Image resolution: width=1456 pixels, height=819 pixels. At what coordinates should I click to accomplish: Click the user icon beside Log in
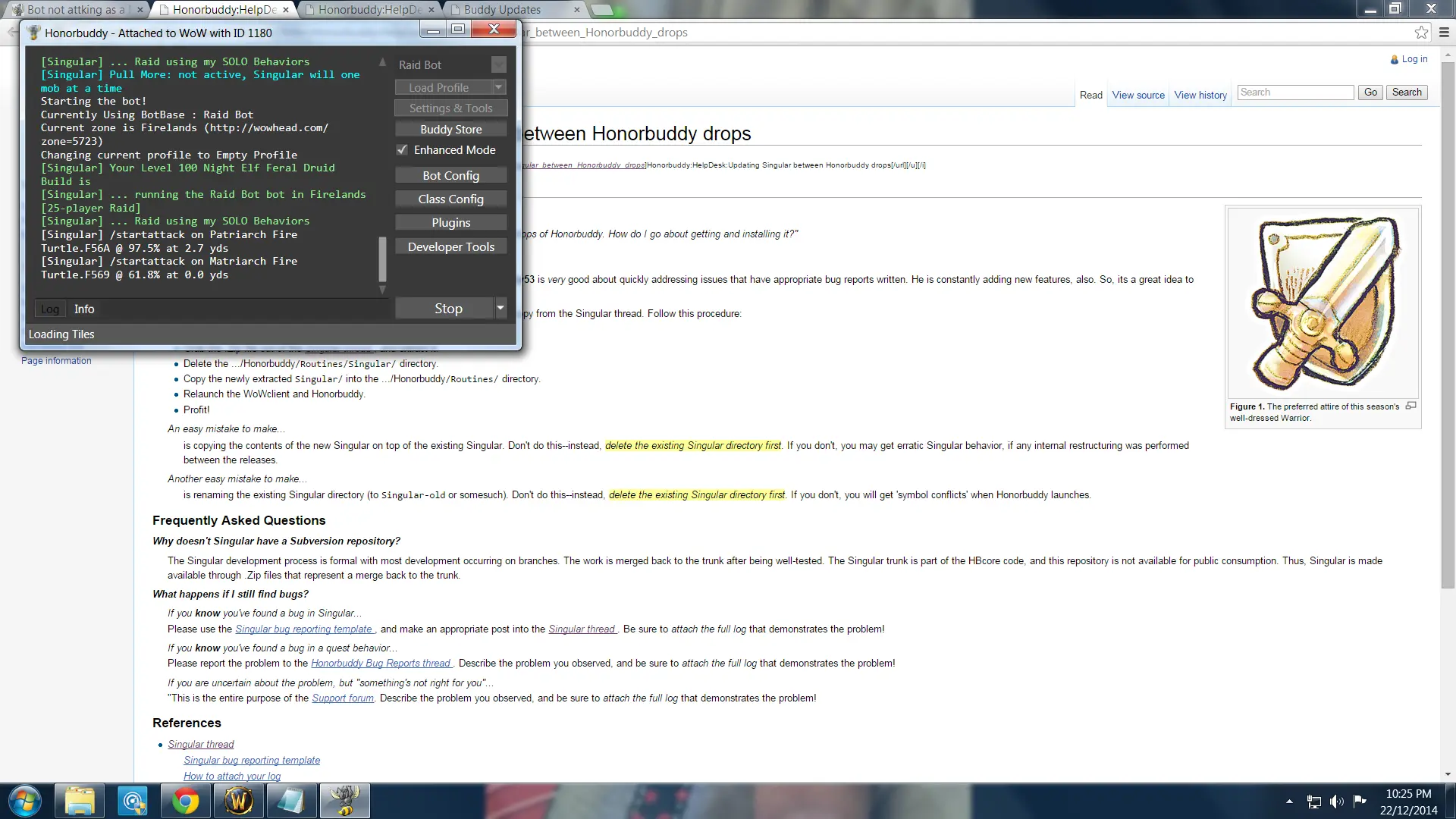point(1394,59)
